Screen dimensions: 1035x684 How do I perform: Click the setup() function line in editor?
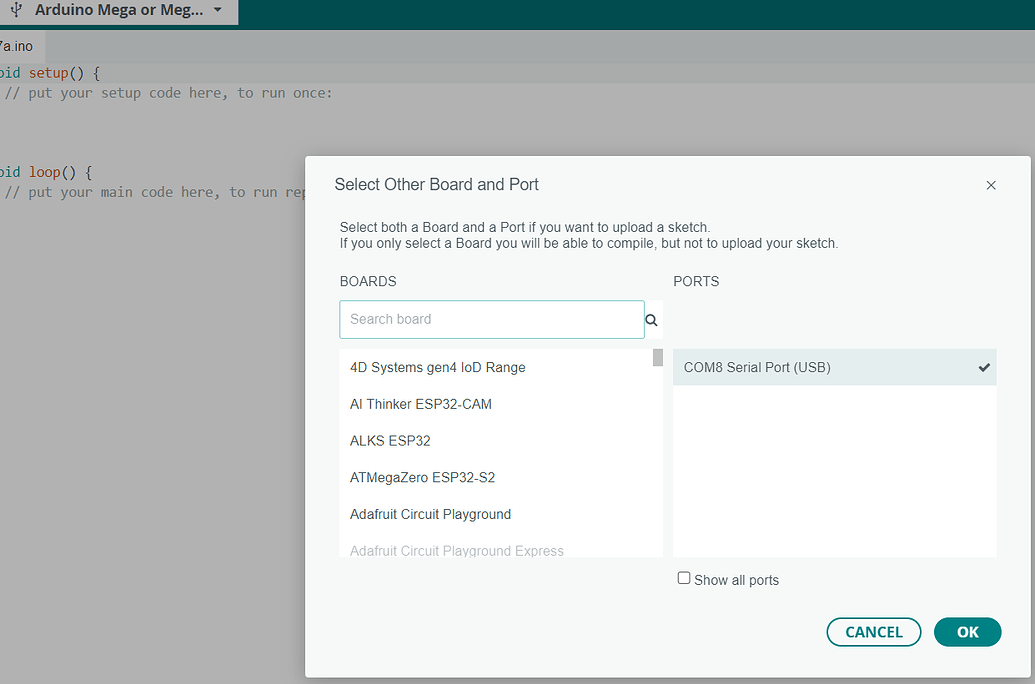click(x=50, y=73)
